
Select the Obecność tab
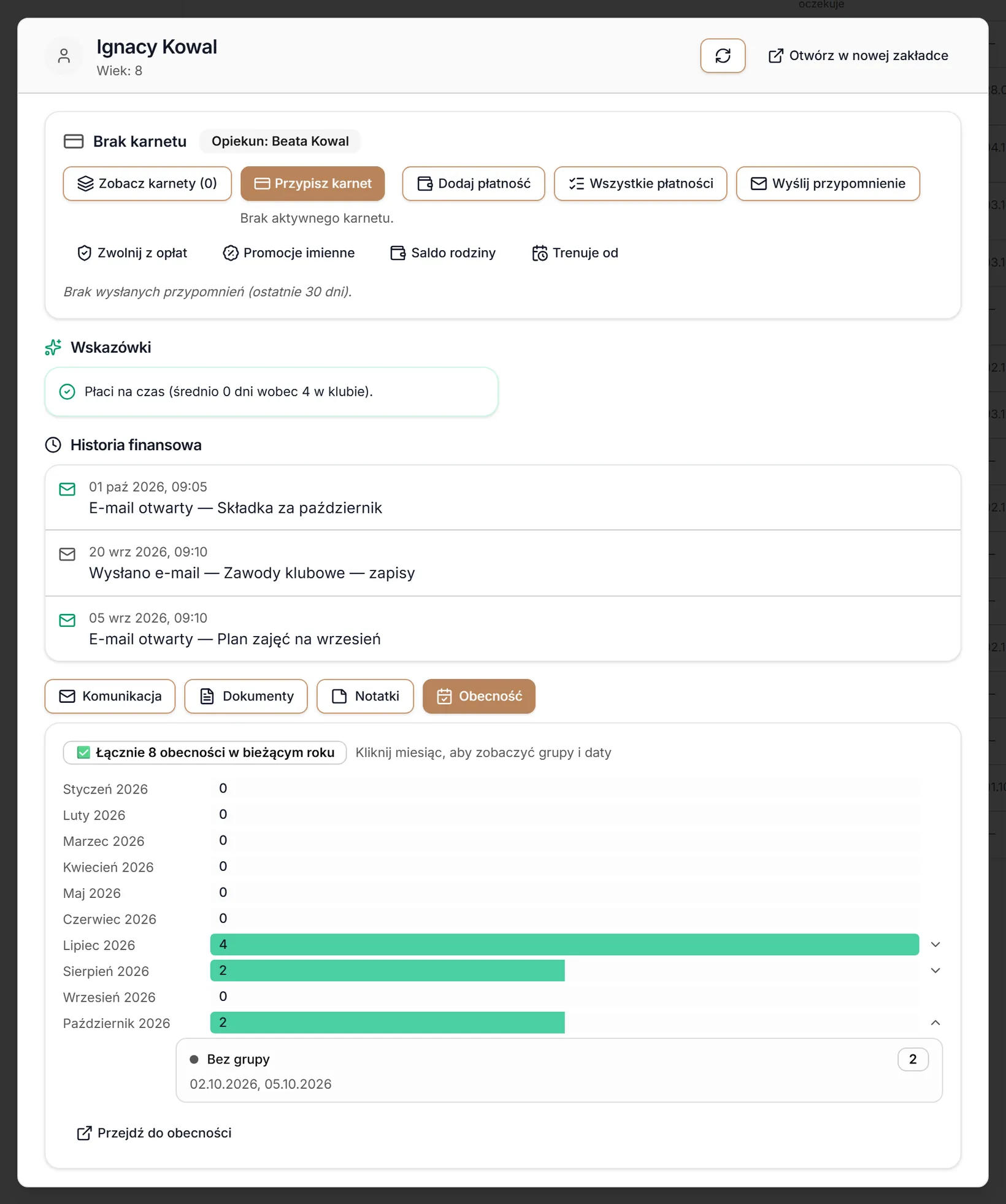(479, 697)
